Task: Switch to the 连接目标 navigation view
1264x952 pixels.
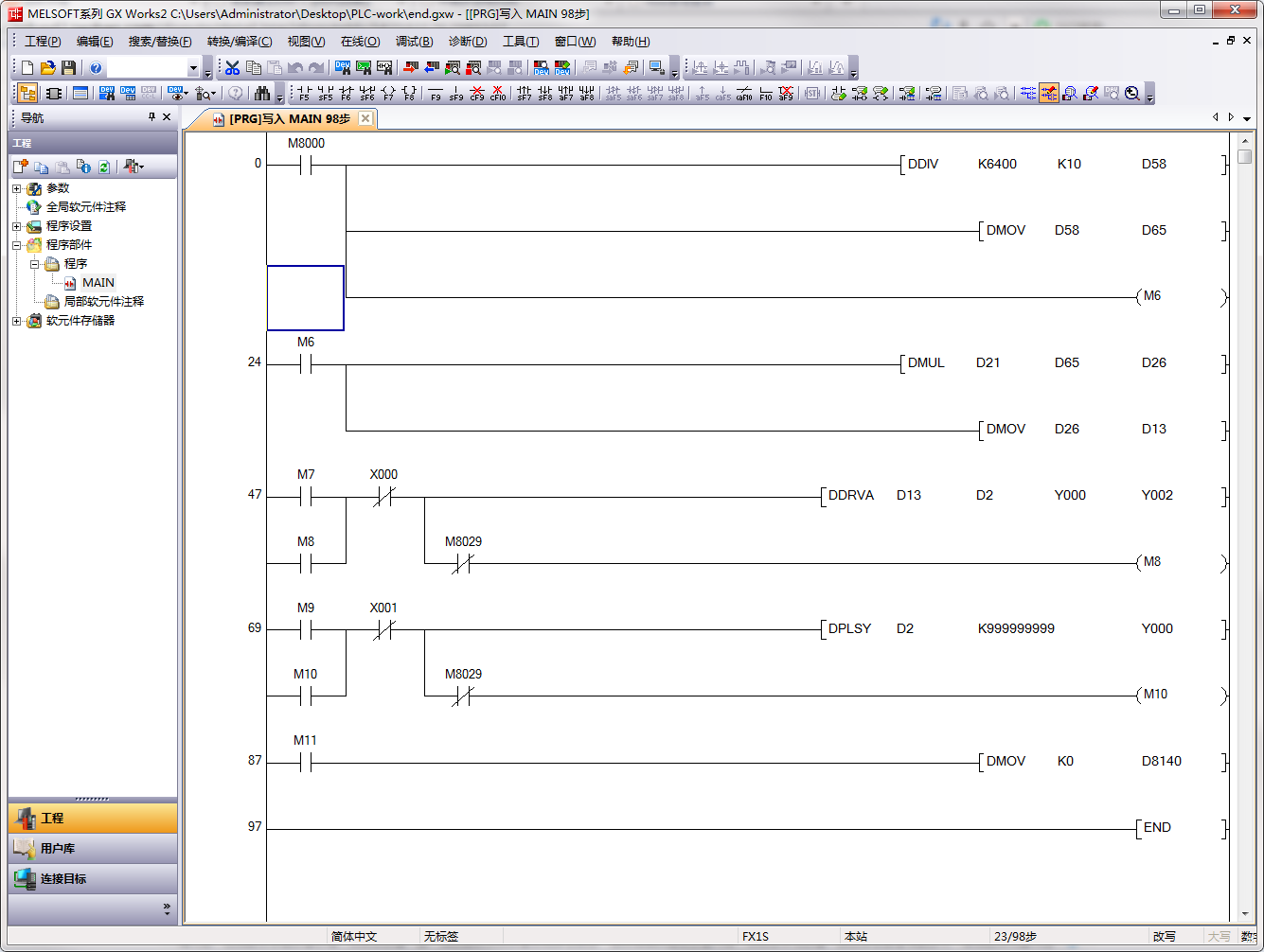Action: tap(93, 878)
